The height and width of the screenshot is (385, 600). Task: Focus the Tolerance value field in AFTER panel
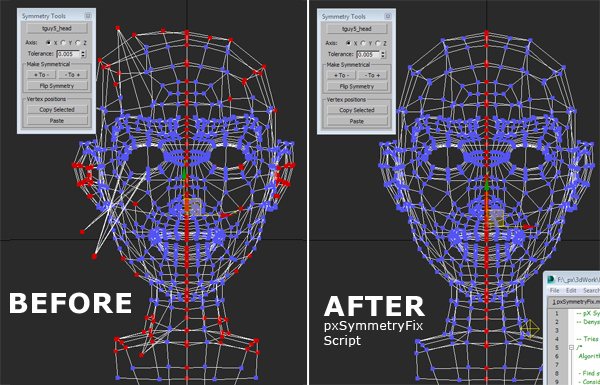368,54
